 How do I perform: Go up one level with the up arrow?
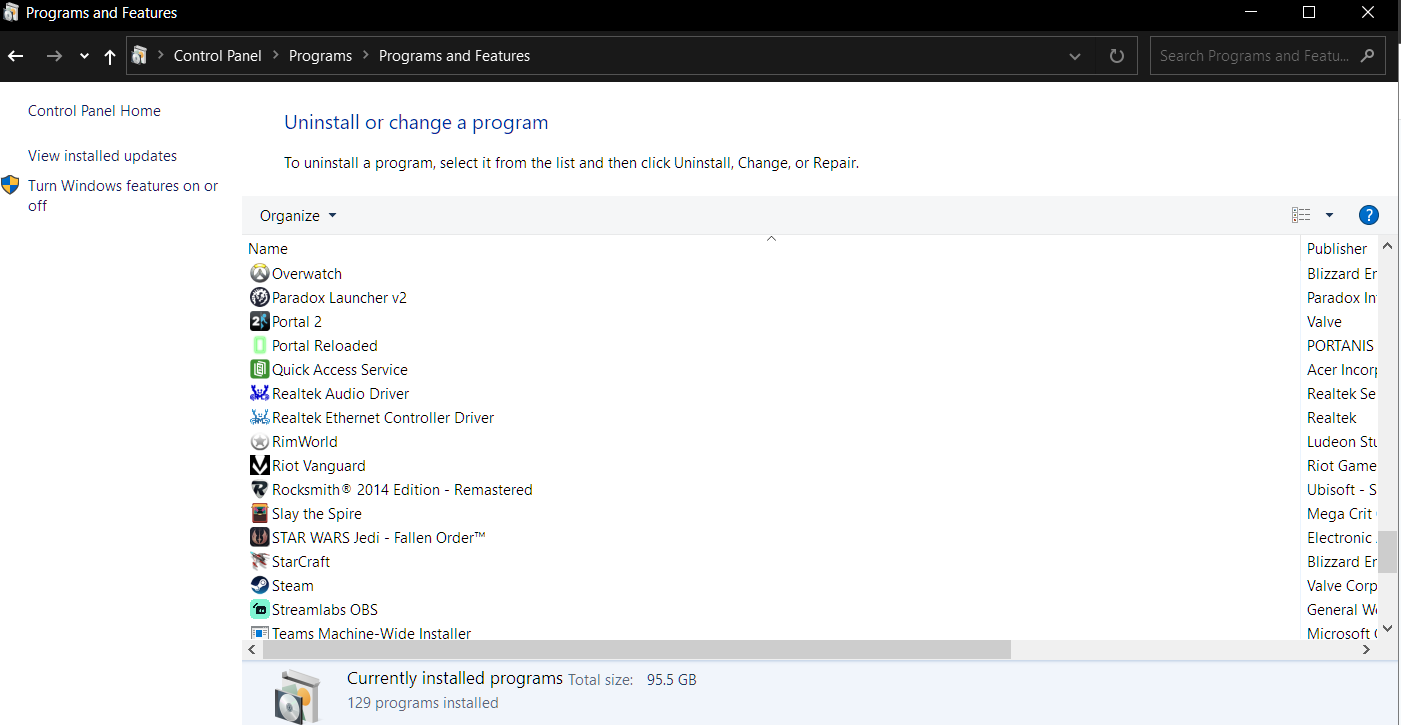110,56
